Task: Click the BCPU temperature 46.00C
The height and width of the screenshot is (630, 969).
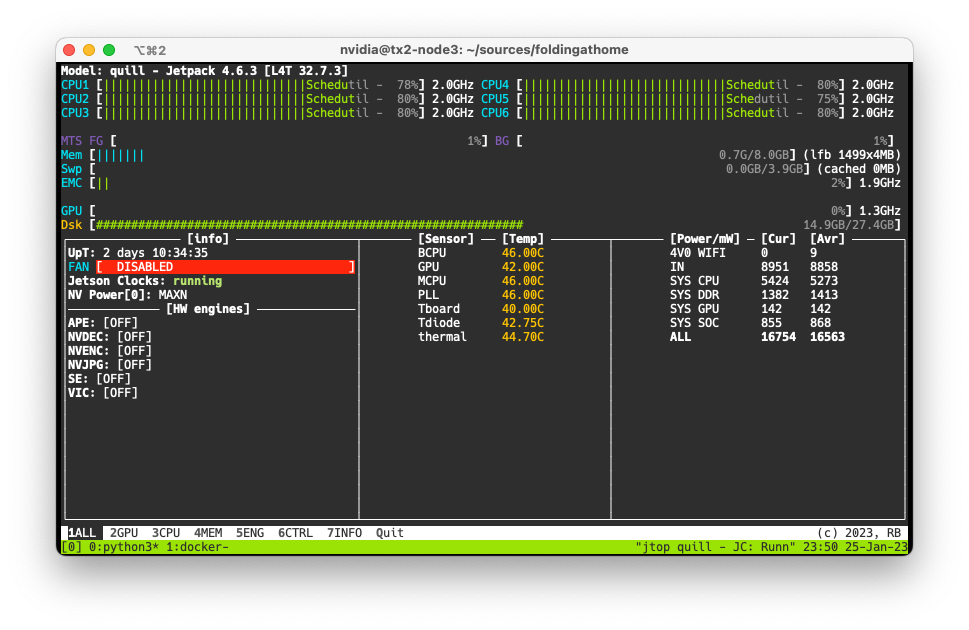Action: coord(523,253)
